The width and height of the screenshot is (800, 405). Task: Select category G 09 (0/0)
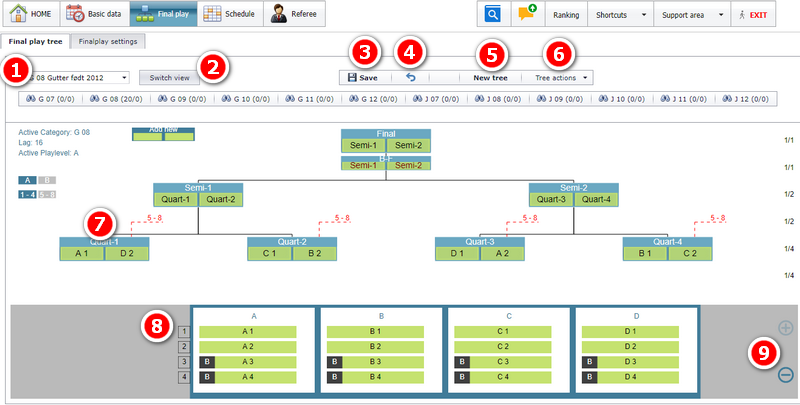pyautogui.click(x=182, y=98)
